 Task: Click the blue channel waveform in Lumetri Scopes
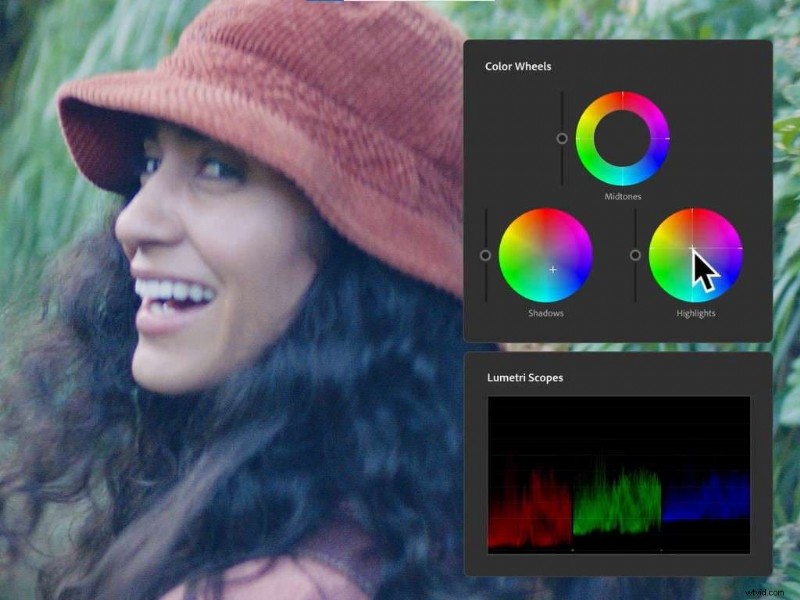(705, 500)
